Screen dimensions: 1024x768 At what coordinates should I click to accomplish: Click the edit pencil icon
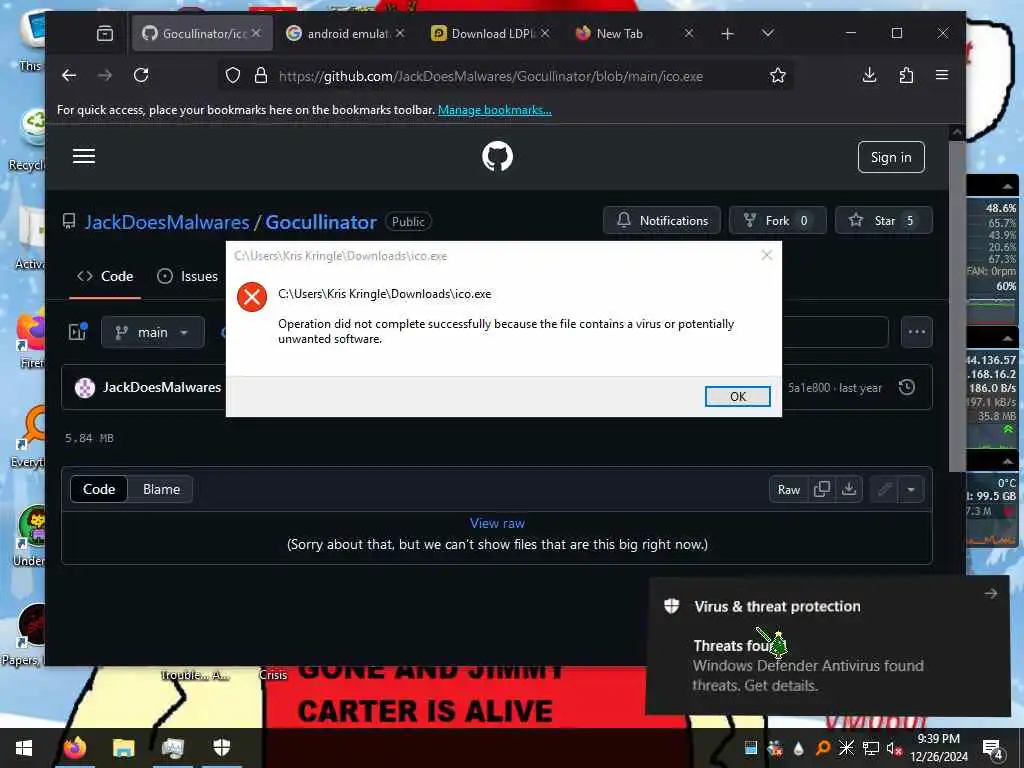(884, 489)
